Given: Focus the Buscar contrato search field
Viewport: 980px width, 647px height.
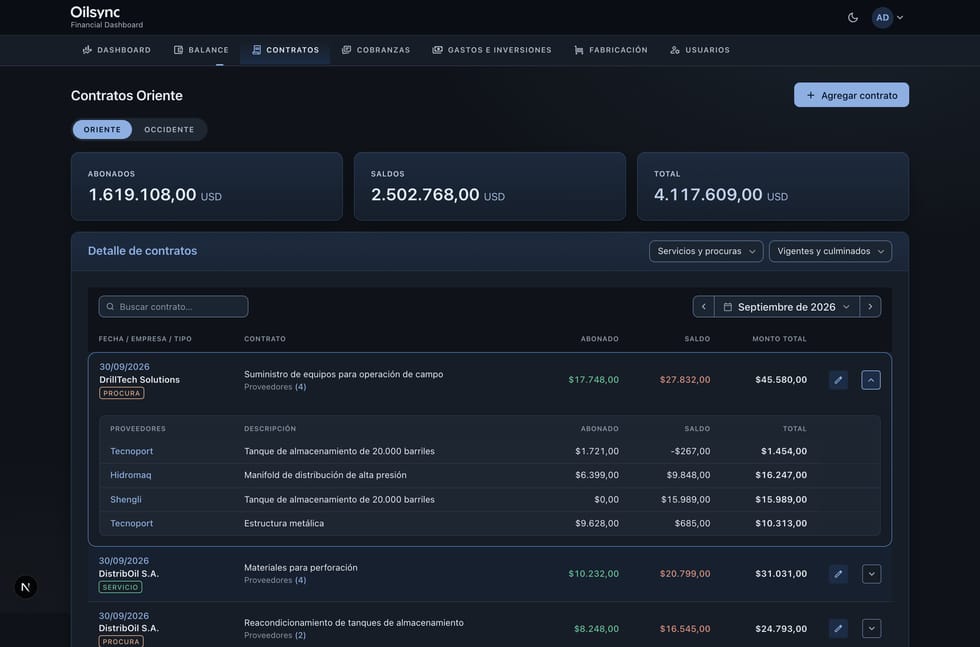Looking at the screenshot, I should click(173, 306).
